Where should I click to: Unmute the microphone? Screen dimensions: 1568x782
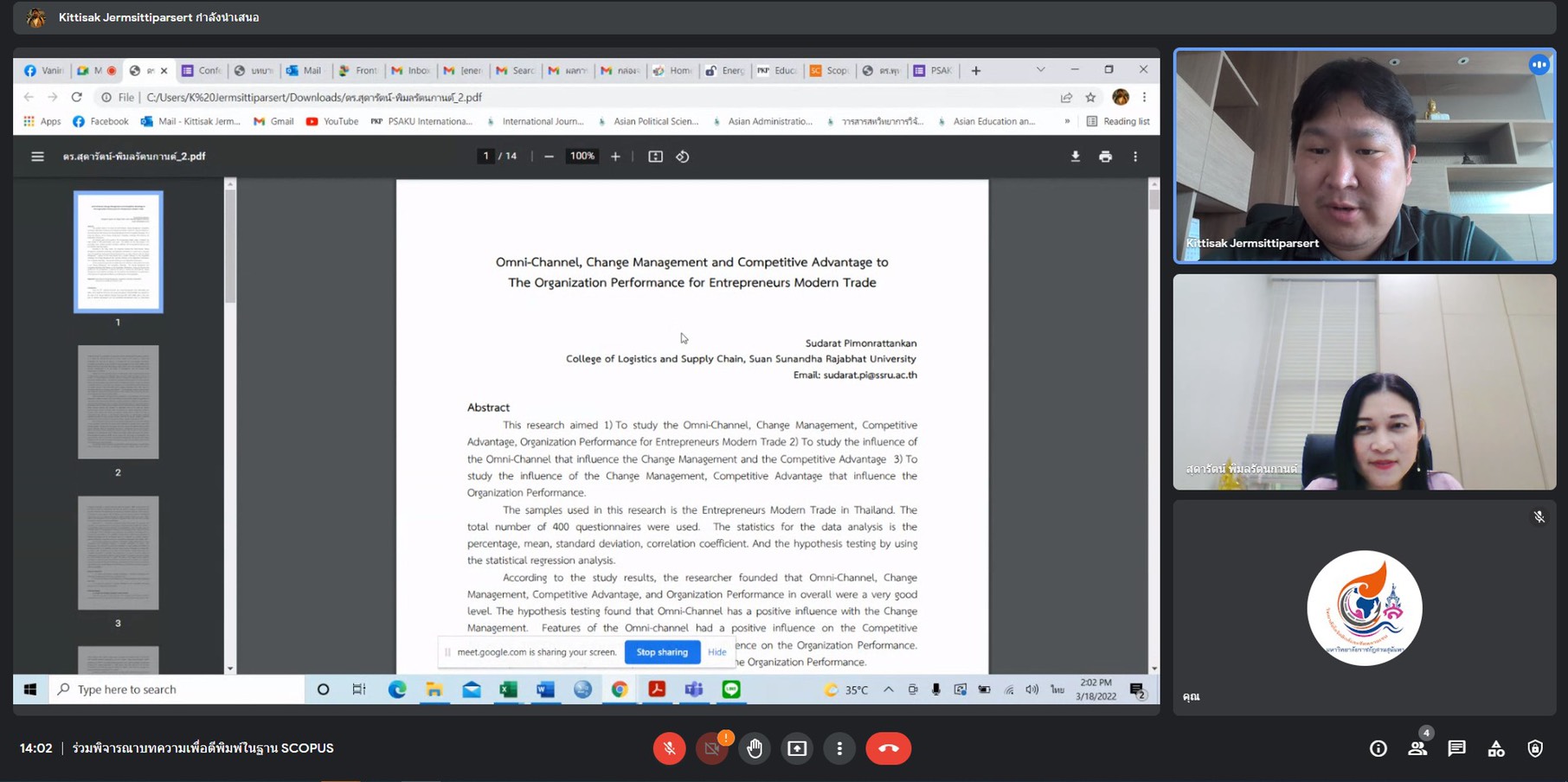click(669, 748)
